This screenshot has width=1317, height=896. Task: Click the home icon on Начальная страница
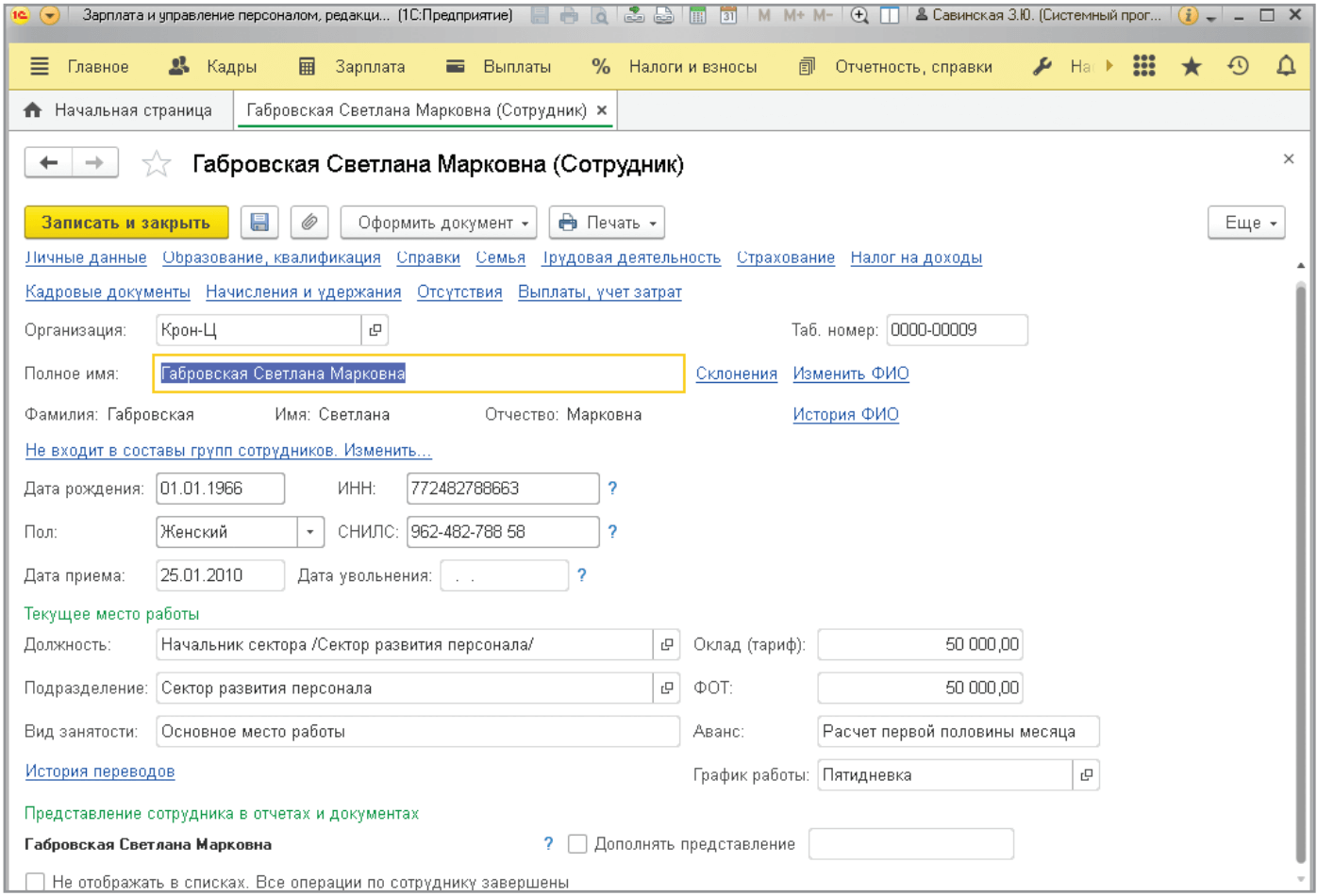[33, 110]
